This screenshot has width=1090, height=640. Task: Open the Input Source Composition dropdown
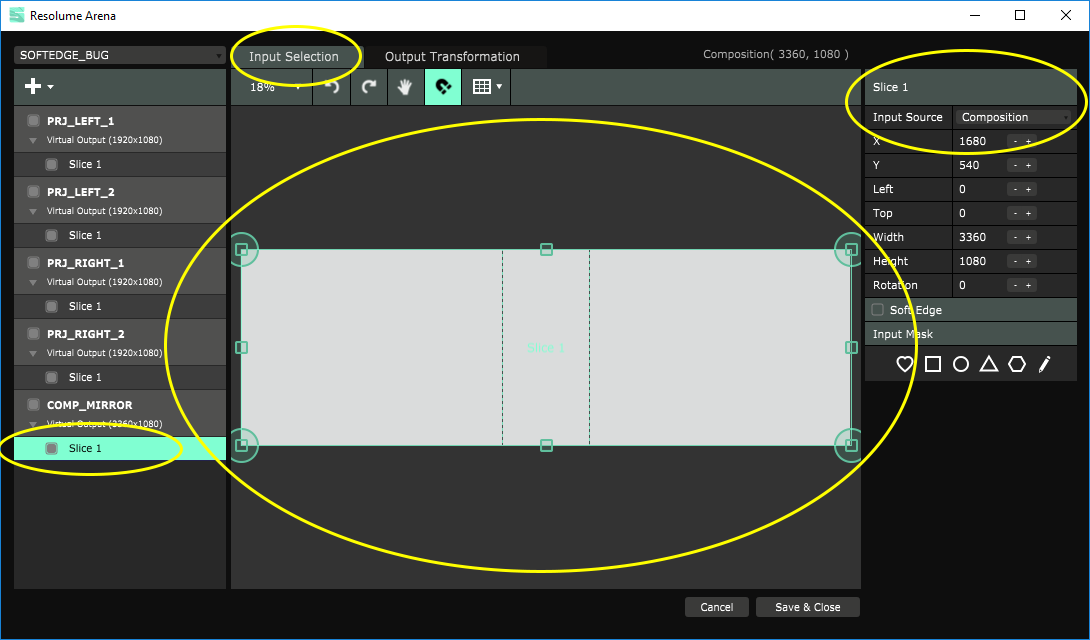click(x=1014, y=117)
